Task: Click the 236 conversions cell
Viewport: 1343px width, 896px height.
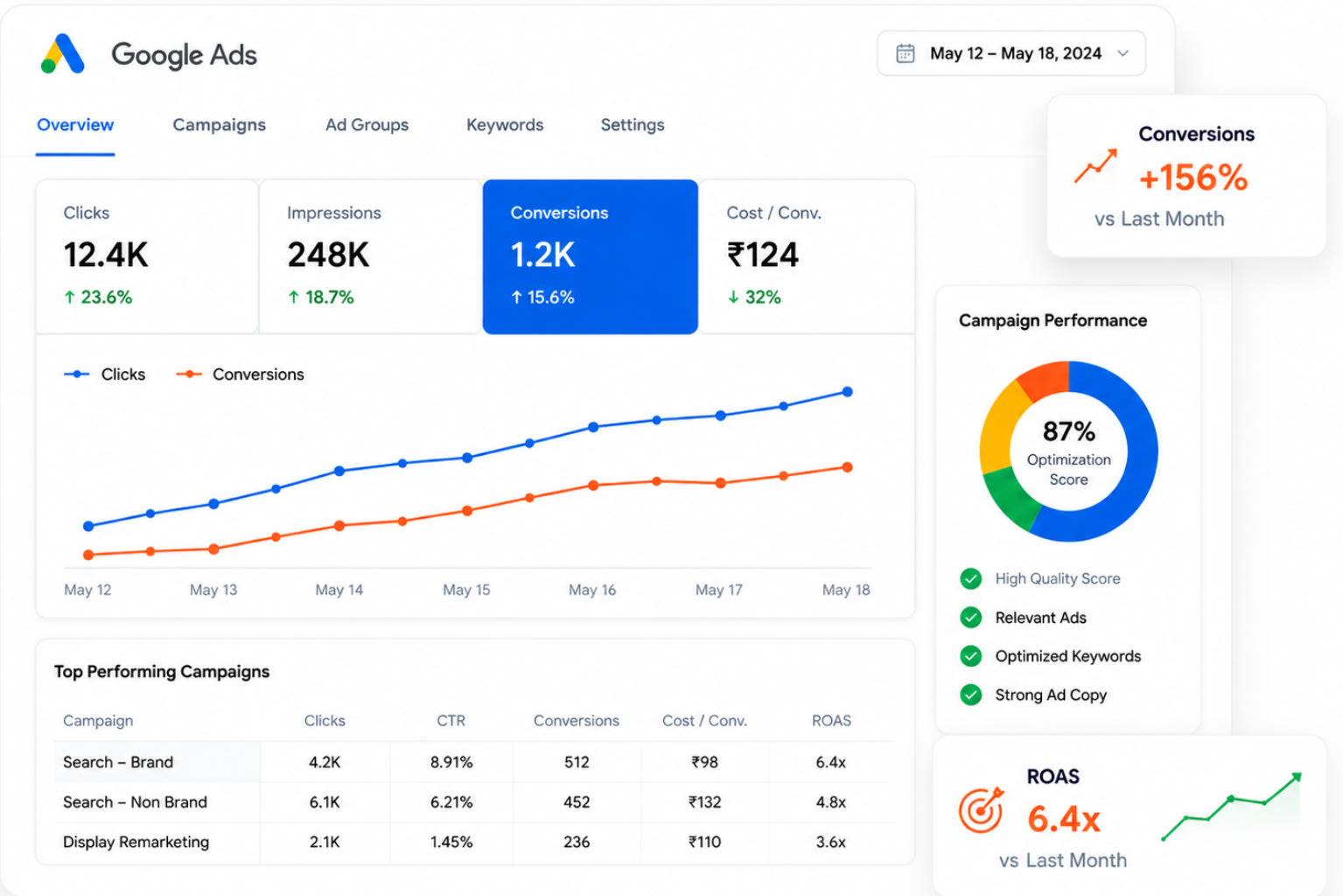Action: 577,842
